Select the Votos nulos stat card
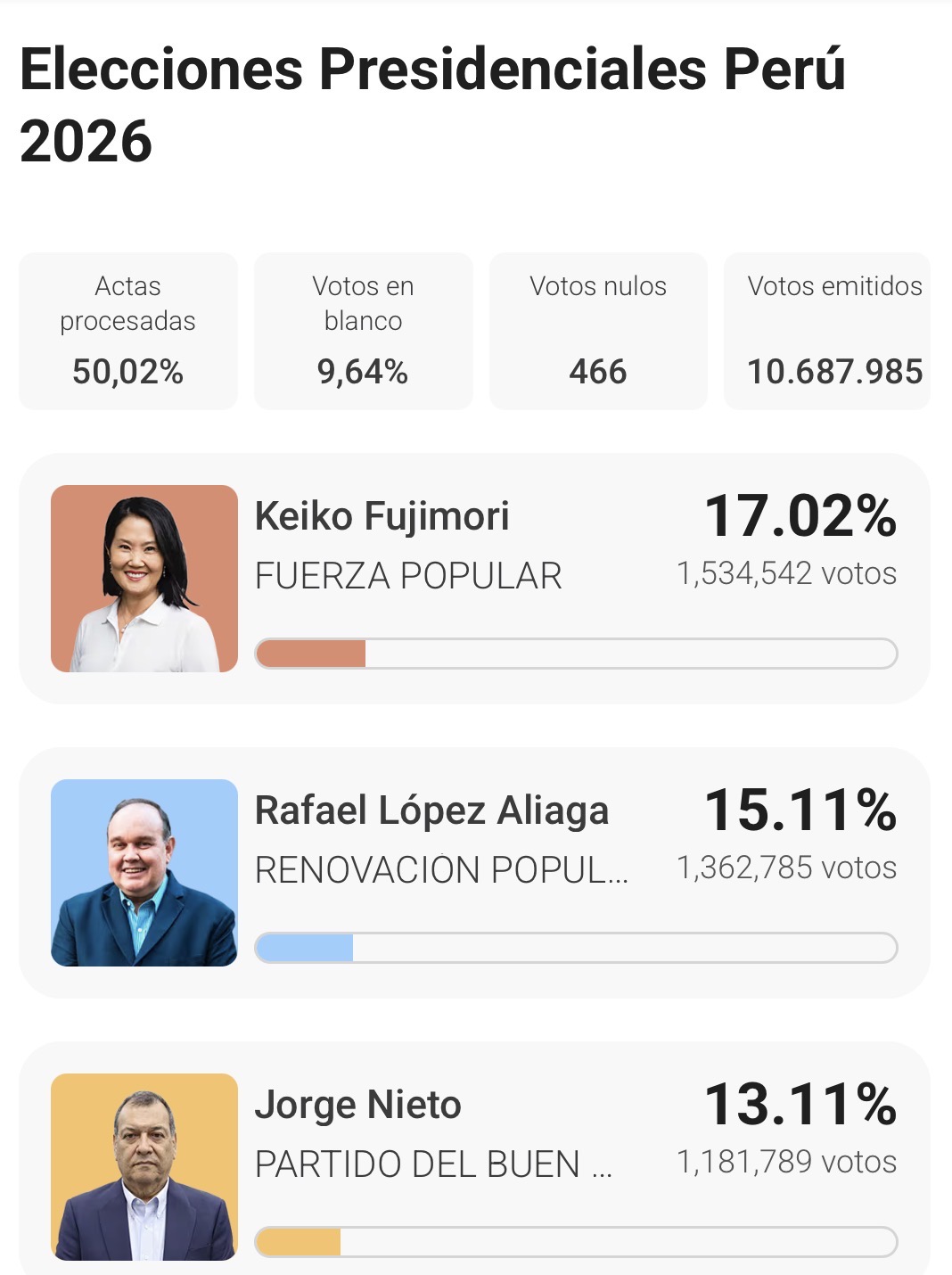 (598, 332)
